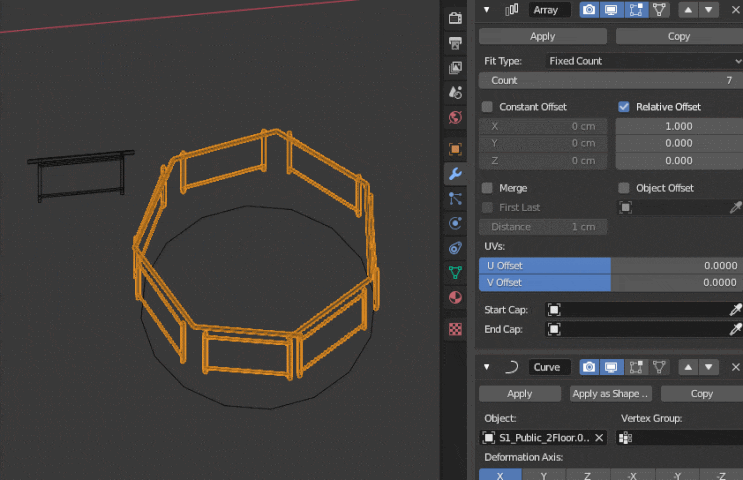Select -Y deformation axis
Image resolution: width=743 pixels, height=480 pixels.
pyautogui.click(x=677, y=475)
